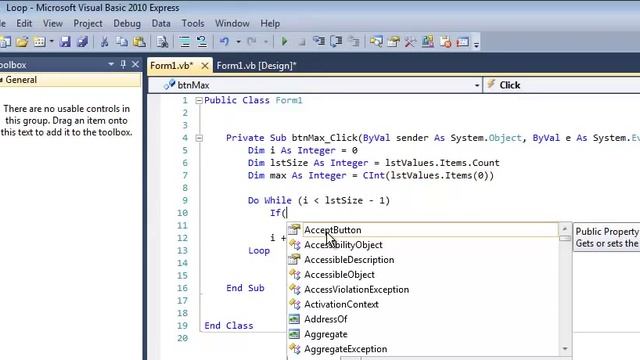Viewport: 640px width, 360px height.
Task: Collapse the btnMax_Click Sub region
Action: pos(199,138)
